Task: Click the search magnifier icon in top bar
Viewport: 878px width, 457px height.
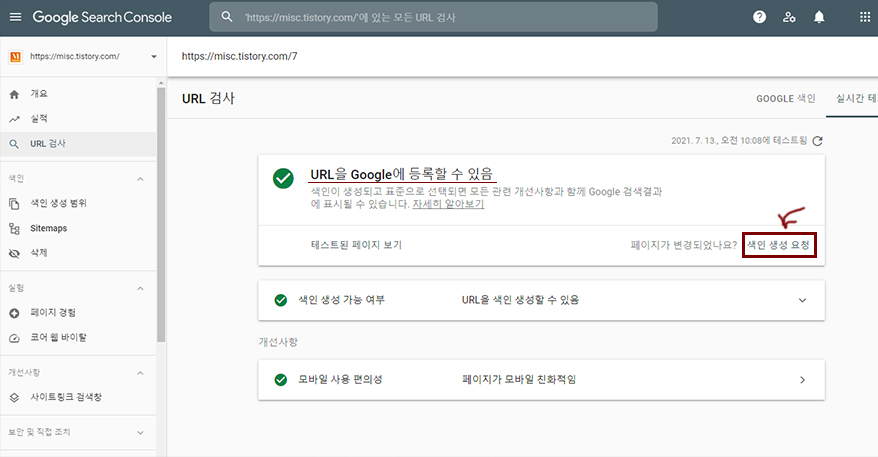Action: point(227,17)
